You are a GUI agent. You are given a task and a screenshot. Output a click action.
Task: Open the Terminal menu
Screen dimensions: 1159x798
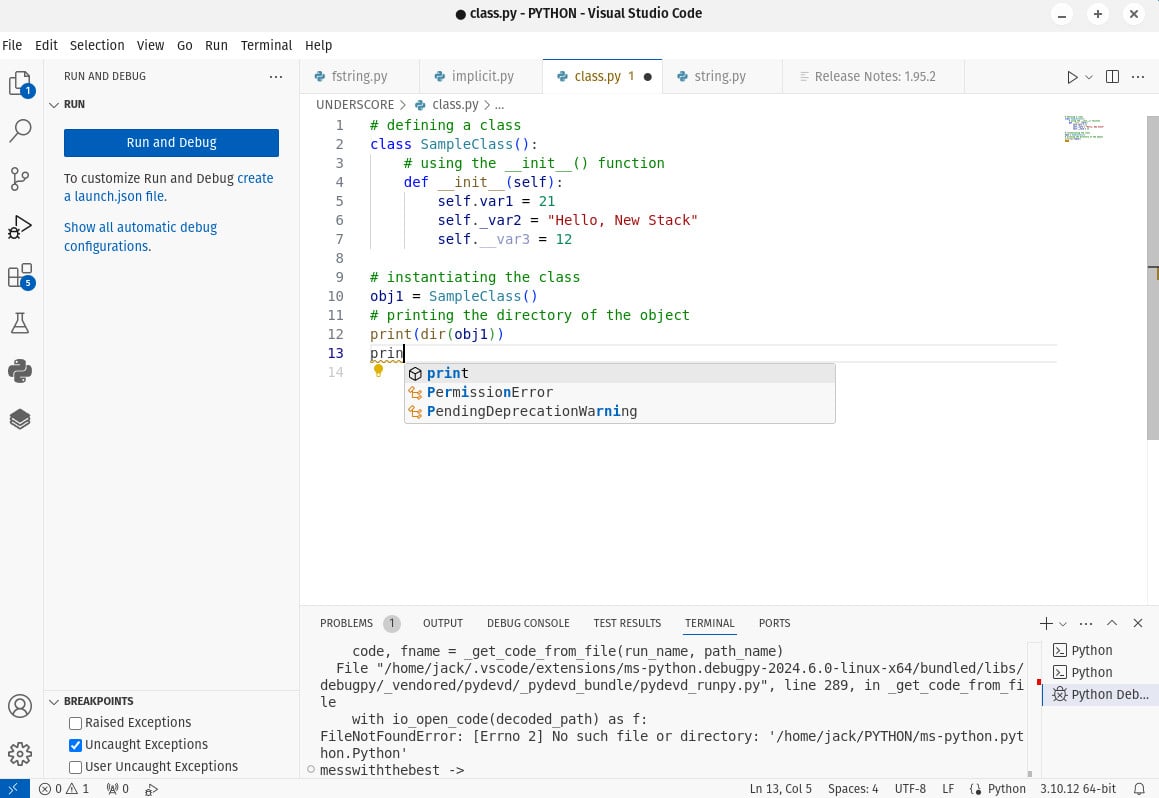pyautogui.click(x=266, y=45)
